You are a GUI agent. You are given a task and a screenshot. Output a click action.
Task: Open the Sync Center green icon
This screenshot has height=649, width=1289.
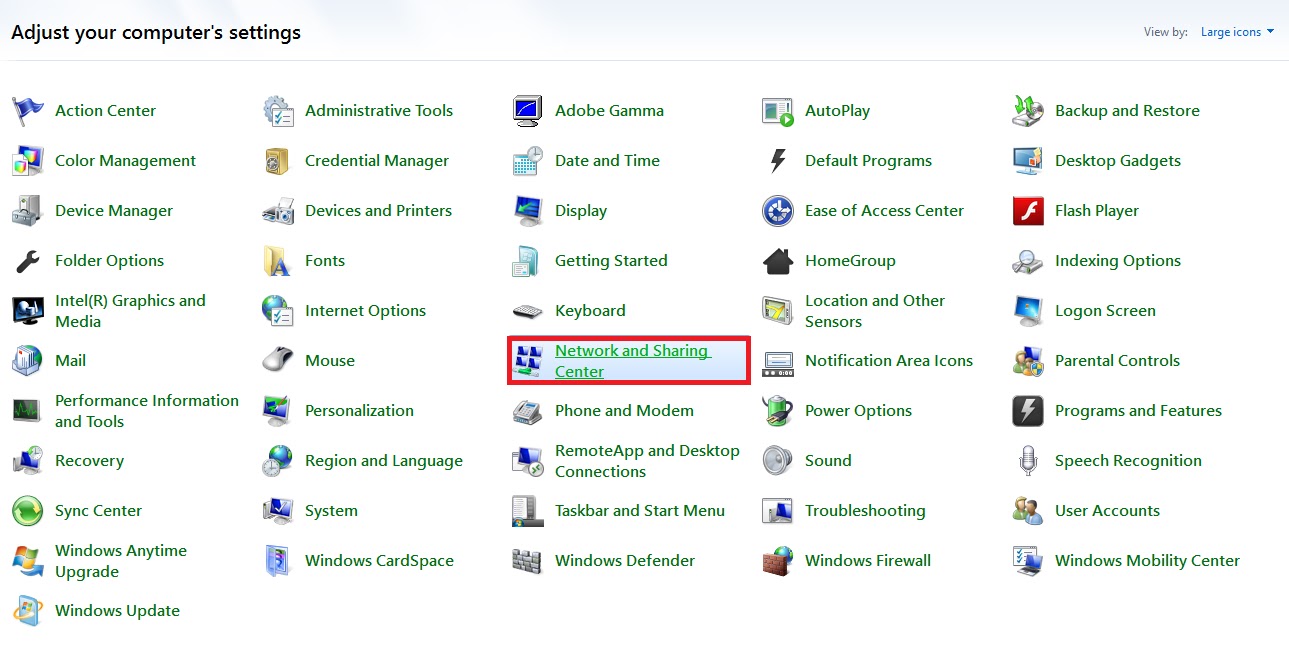(28, 511)
